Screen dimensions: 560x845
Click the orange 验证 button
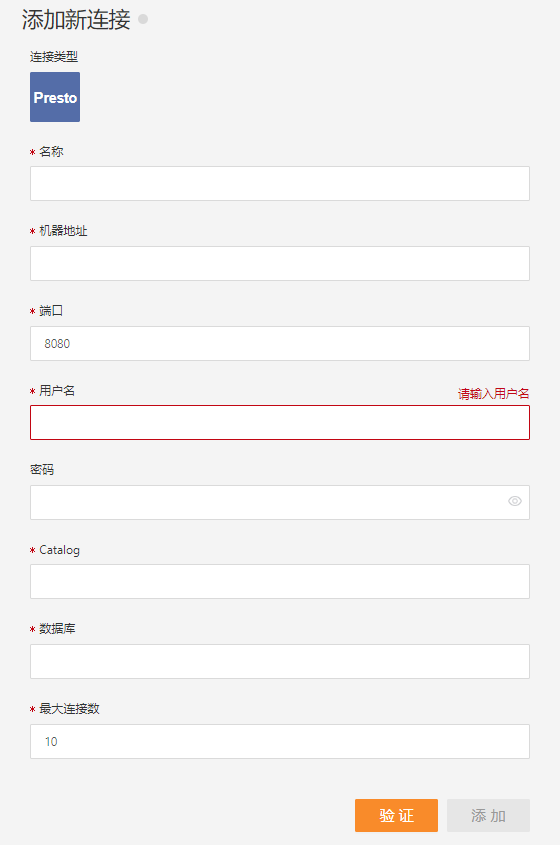point(396,815)
